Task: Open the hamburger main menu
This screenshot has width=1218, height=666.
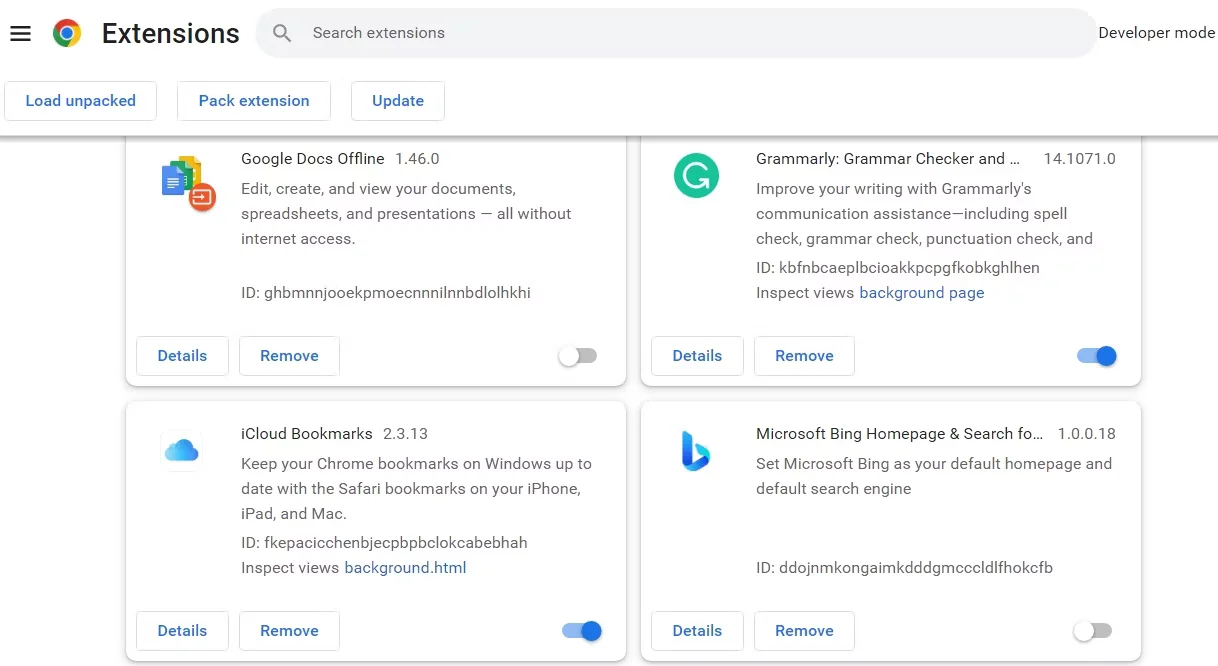Action: point(20,33)
